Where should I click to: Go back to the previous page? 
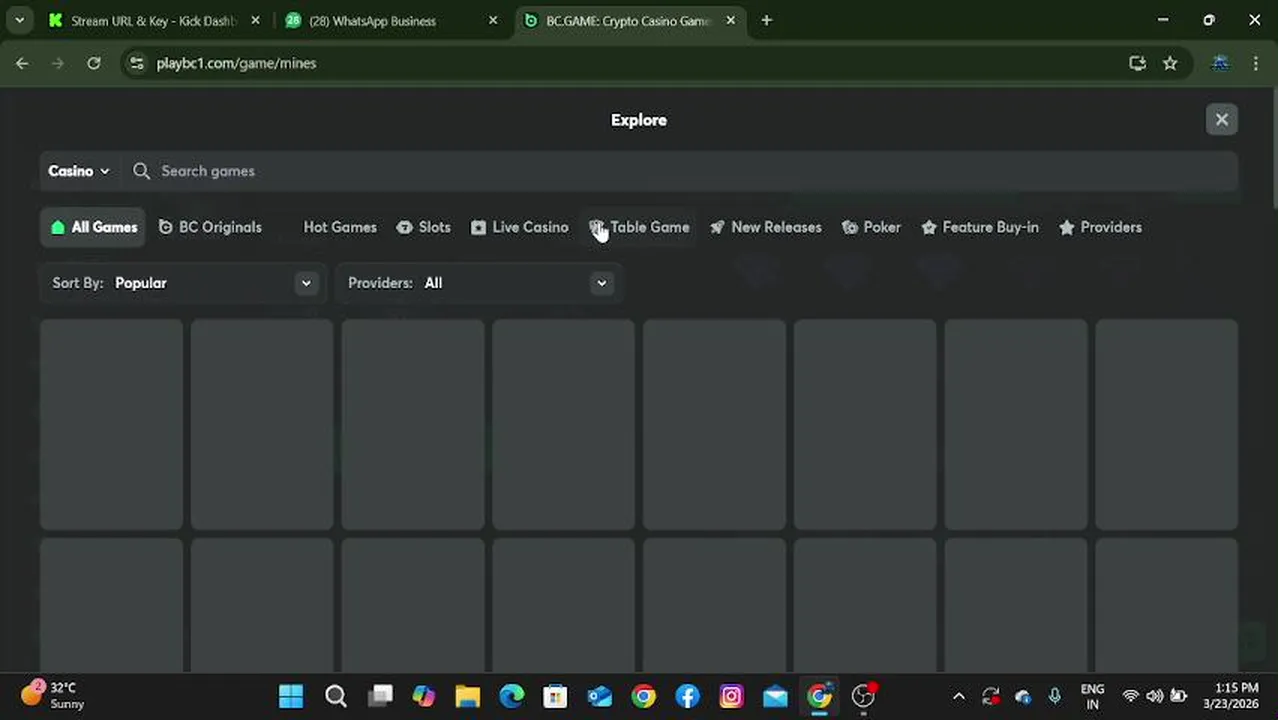22,63
